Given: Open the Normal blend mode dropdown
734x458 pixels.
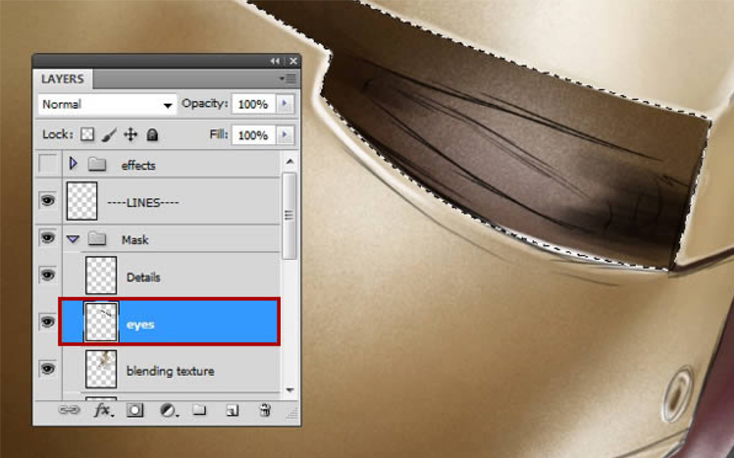Looking at the screenshot, I should 107,104.
